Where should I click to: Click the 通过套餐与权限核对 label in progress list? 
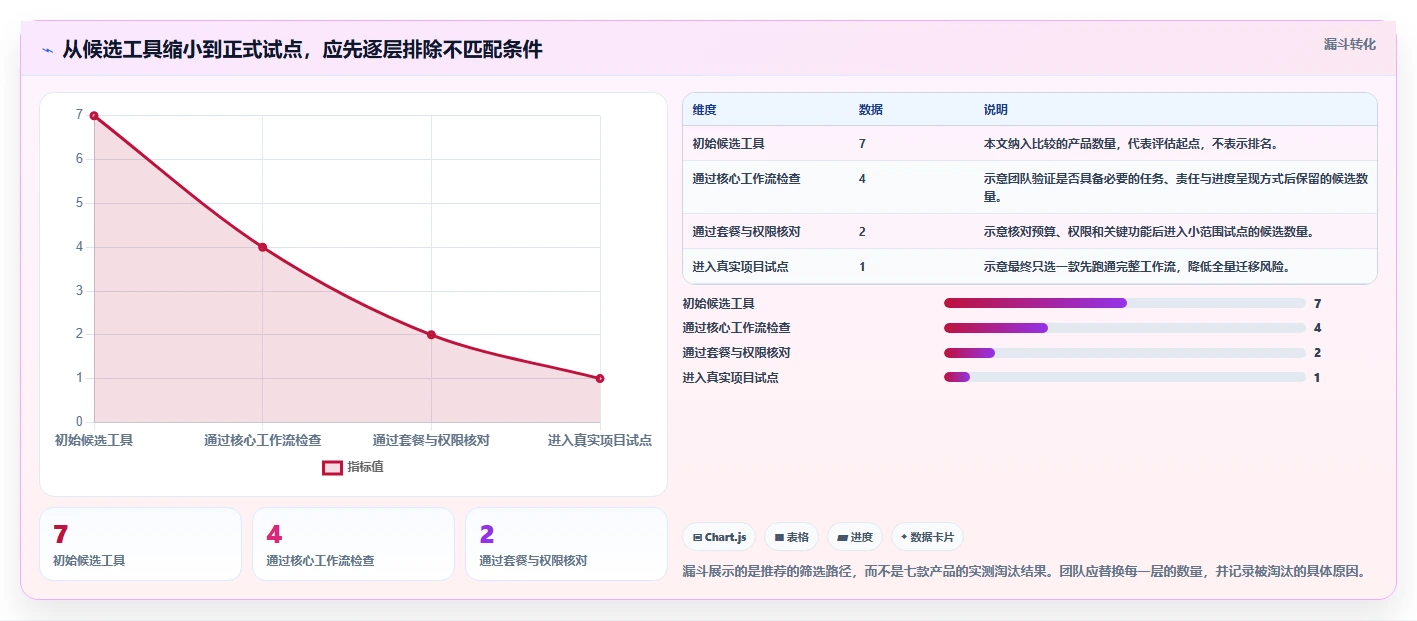[x=736, y=353]
